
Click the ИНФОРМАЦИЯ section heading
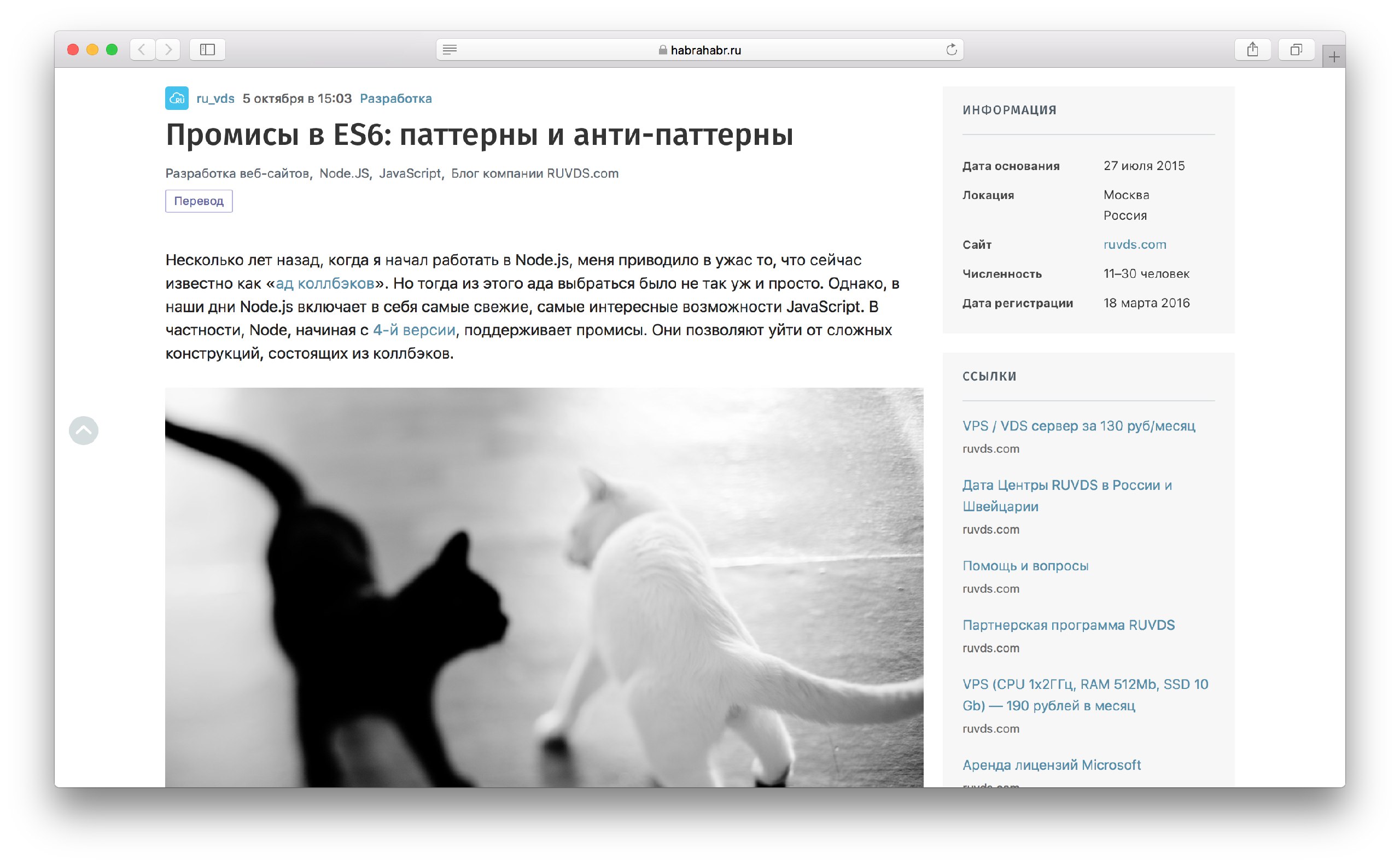[x=1009, y=110]
